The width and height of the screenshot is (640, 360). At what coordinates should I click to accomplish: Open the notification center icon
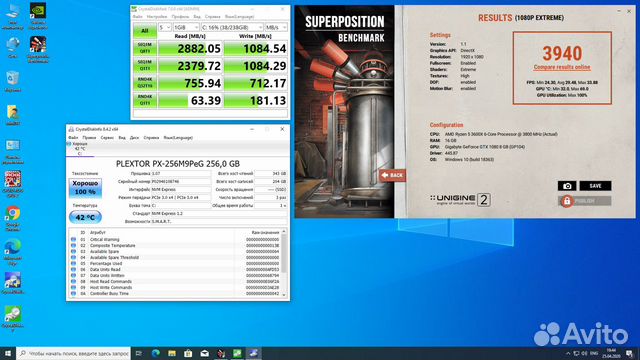pyautogui.click(x=629, y=353)
